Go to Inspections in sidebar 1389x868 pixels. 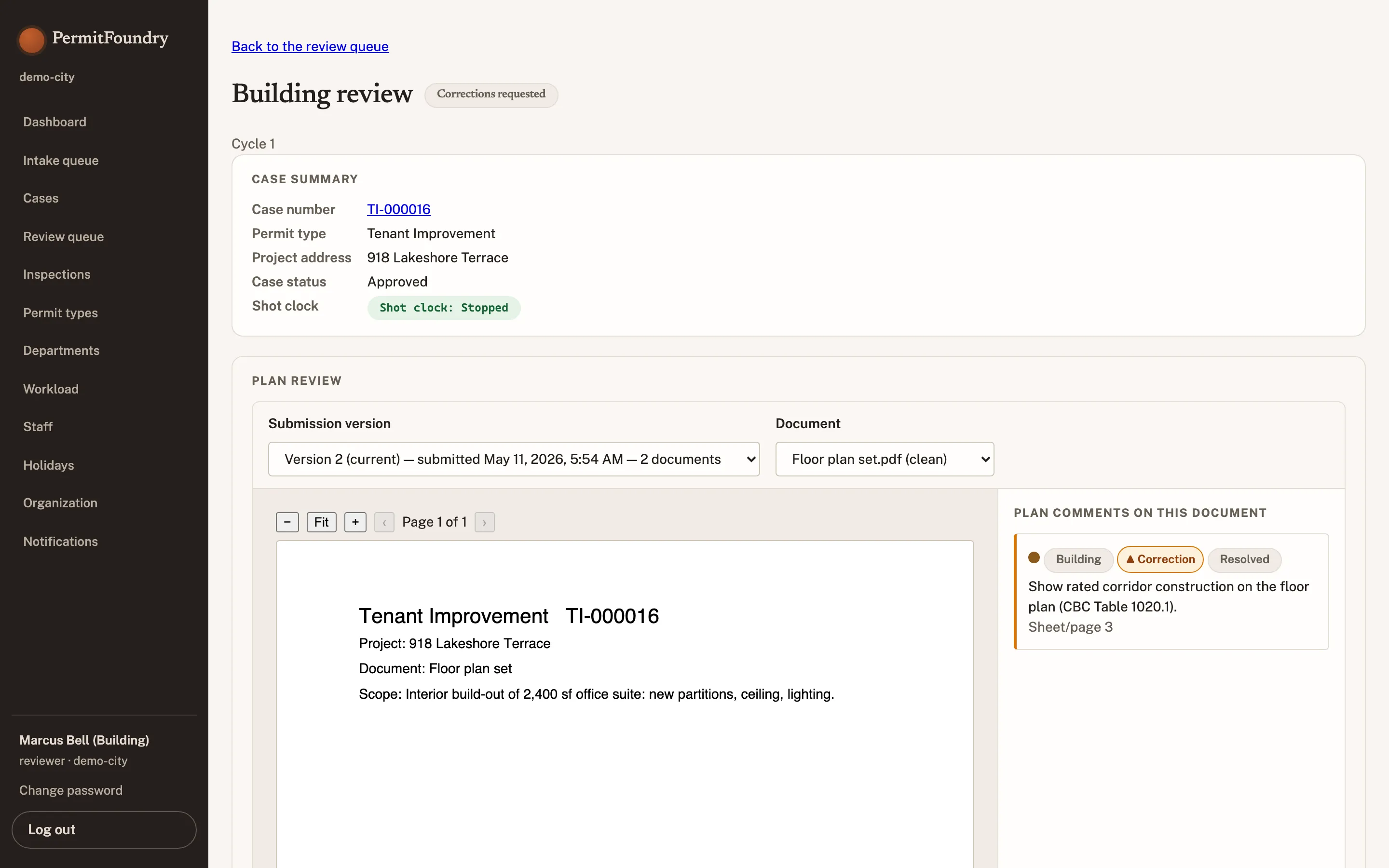[57, 274]
